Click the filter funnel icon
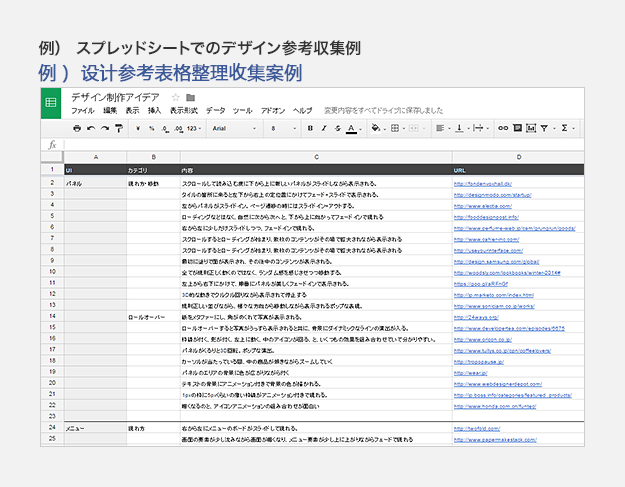Screen dimensions: 625x487 tap(544, 128)
